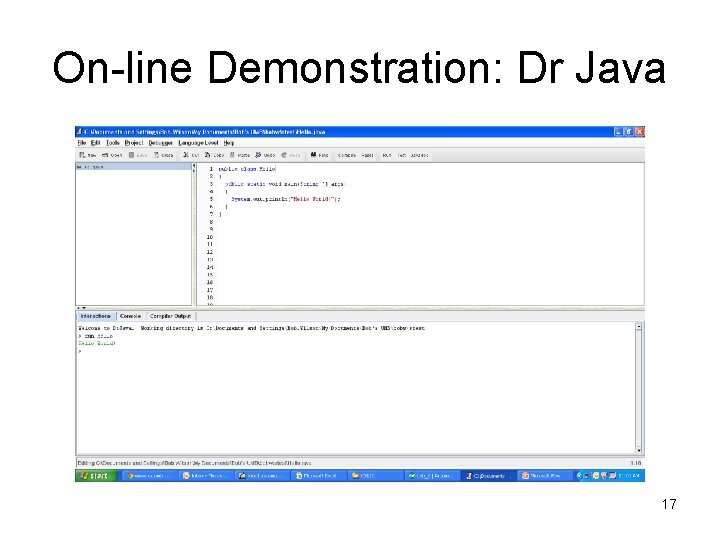720x540 pixels.
Task: Switch to the Compiler Output tab
Action: (170, 316)
